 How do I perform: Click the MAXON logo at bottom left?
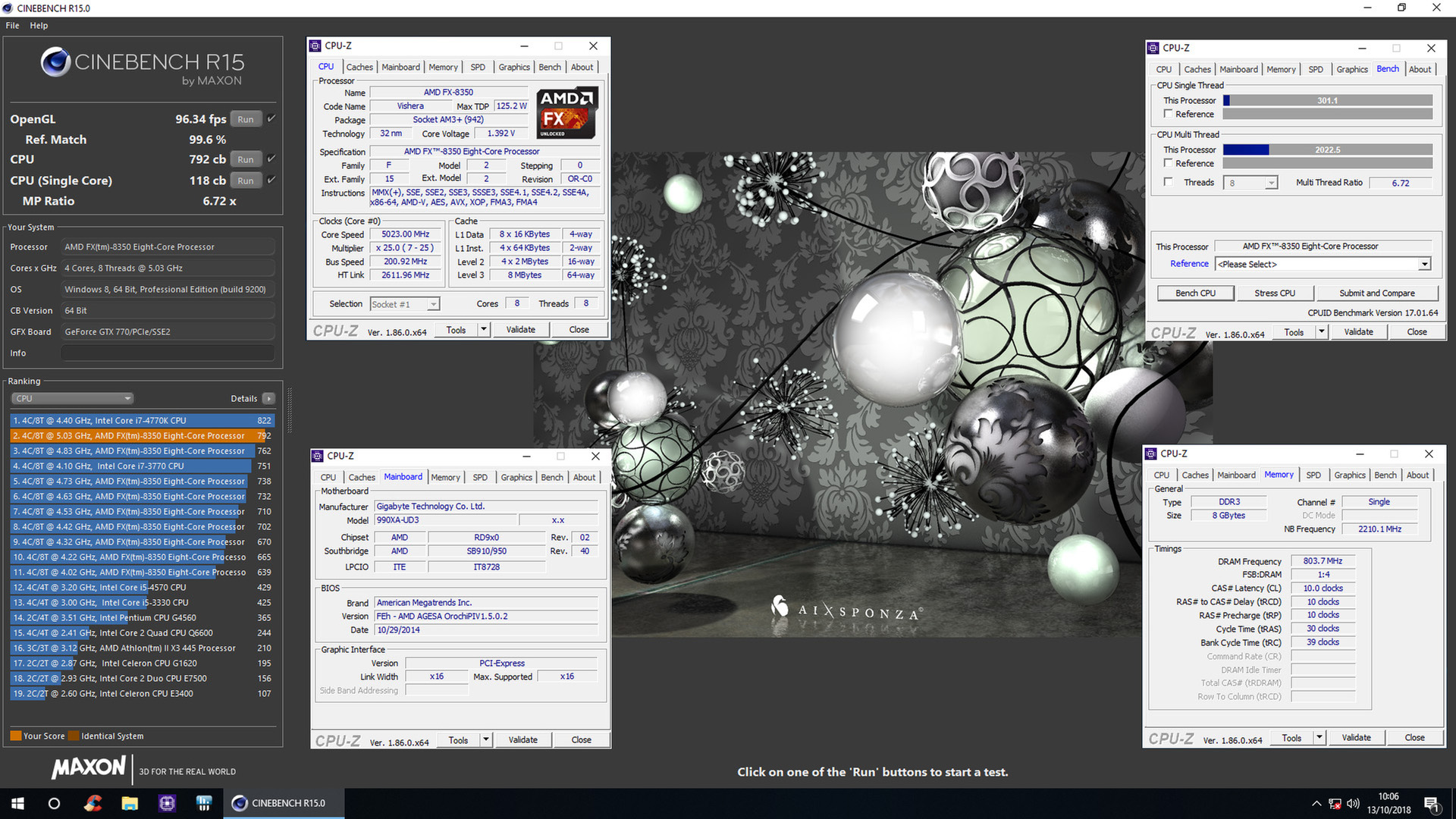(89, 767)
